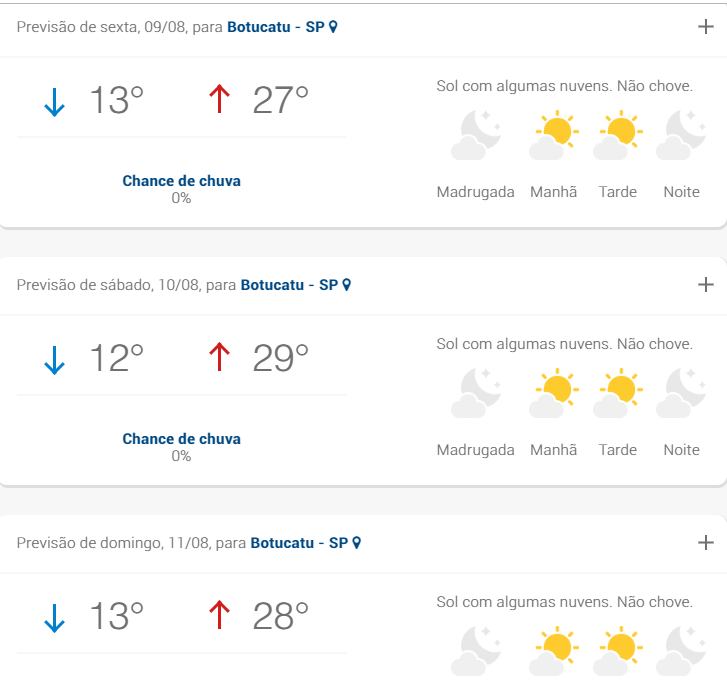Select Saturday Manhã sun-cloud icon

[554, 393]
